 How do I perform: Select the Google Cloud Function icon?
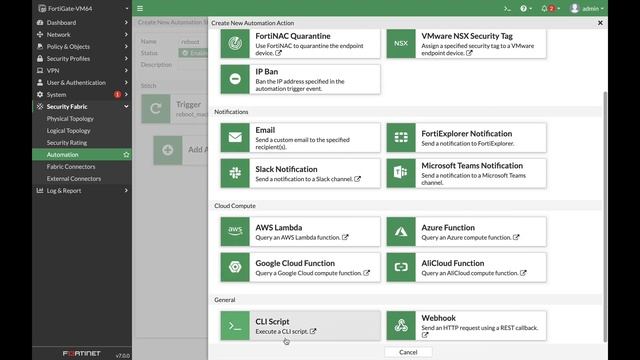tap(235, 267)
